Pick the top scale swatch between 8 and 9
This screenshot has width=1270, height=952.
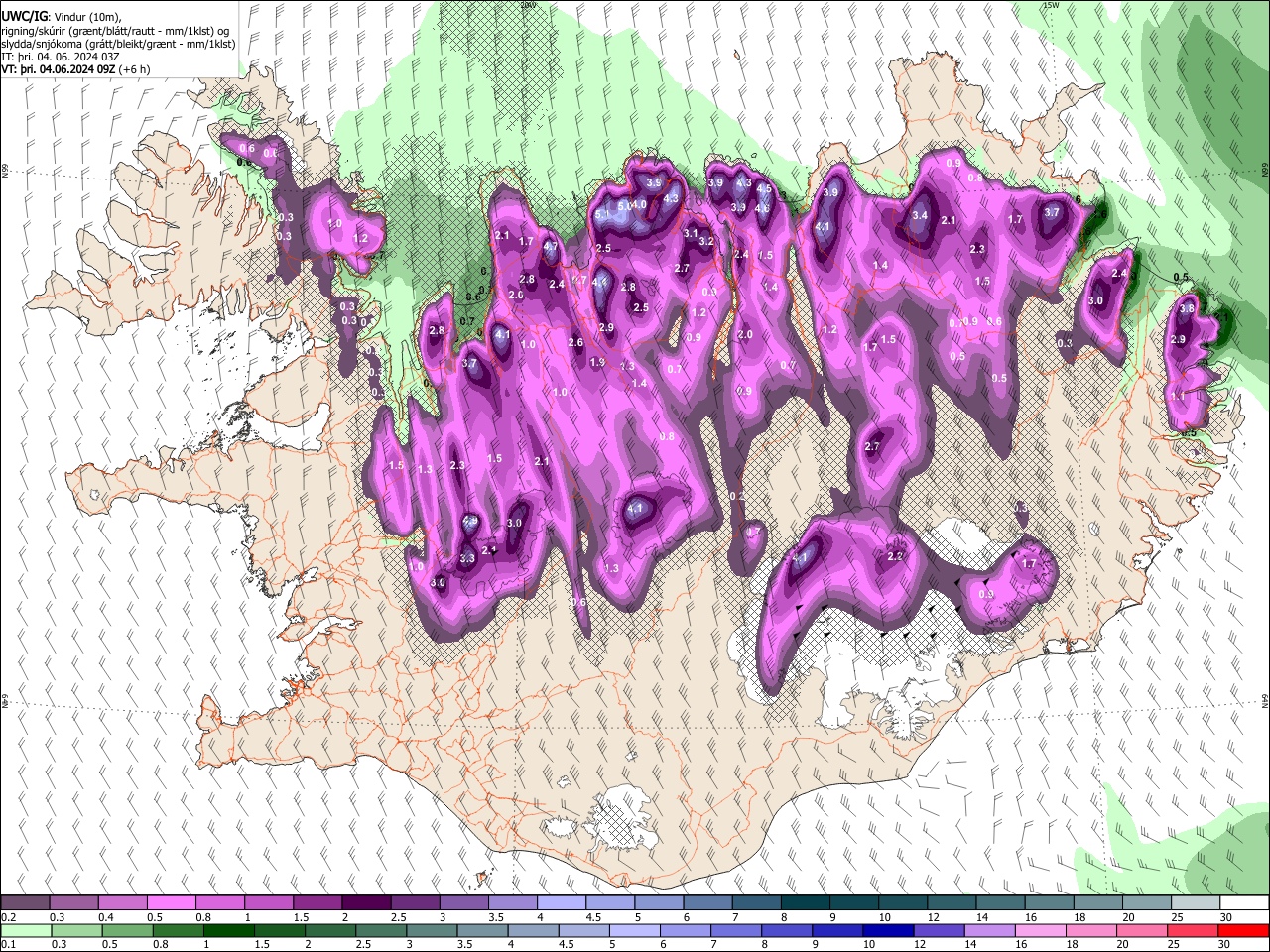pyautogui.click(x=804, y=902)
